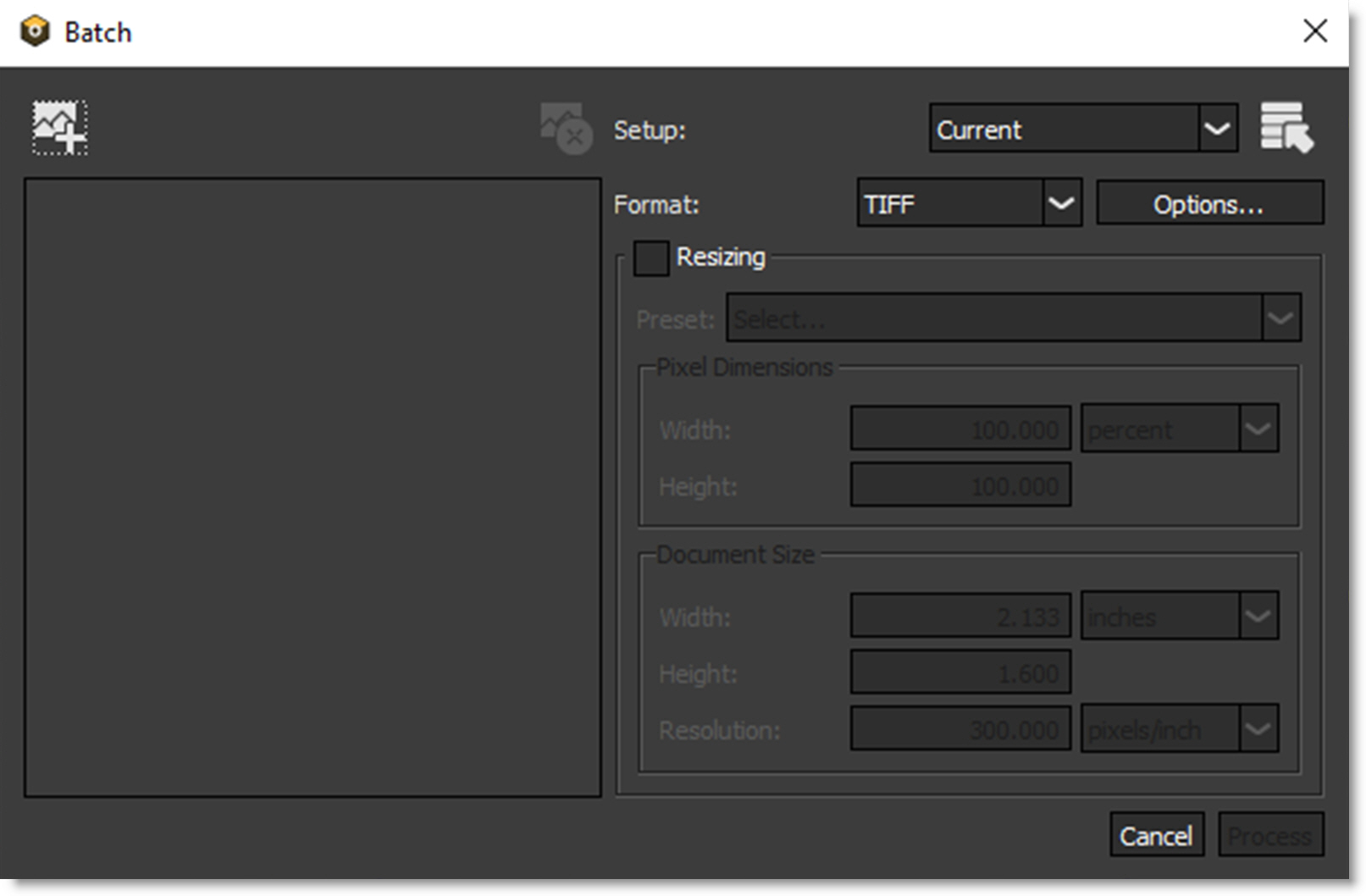The width and height of the screenshot is (1366, 896).
Task: Open the inches units dropdown
Action: [1179, 616]
